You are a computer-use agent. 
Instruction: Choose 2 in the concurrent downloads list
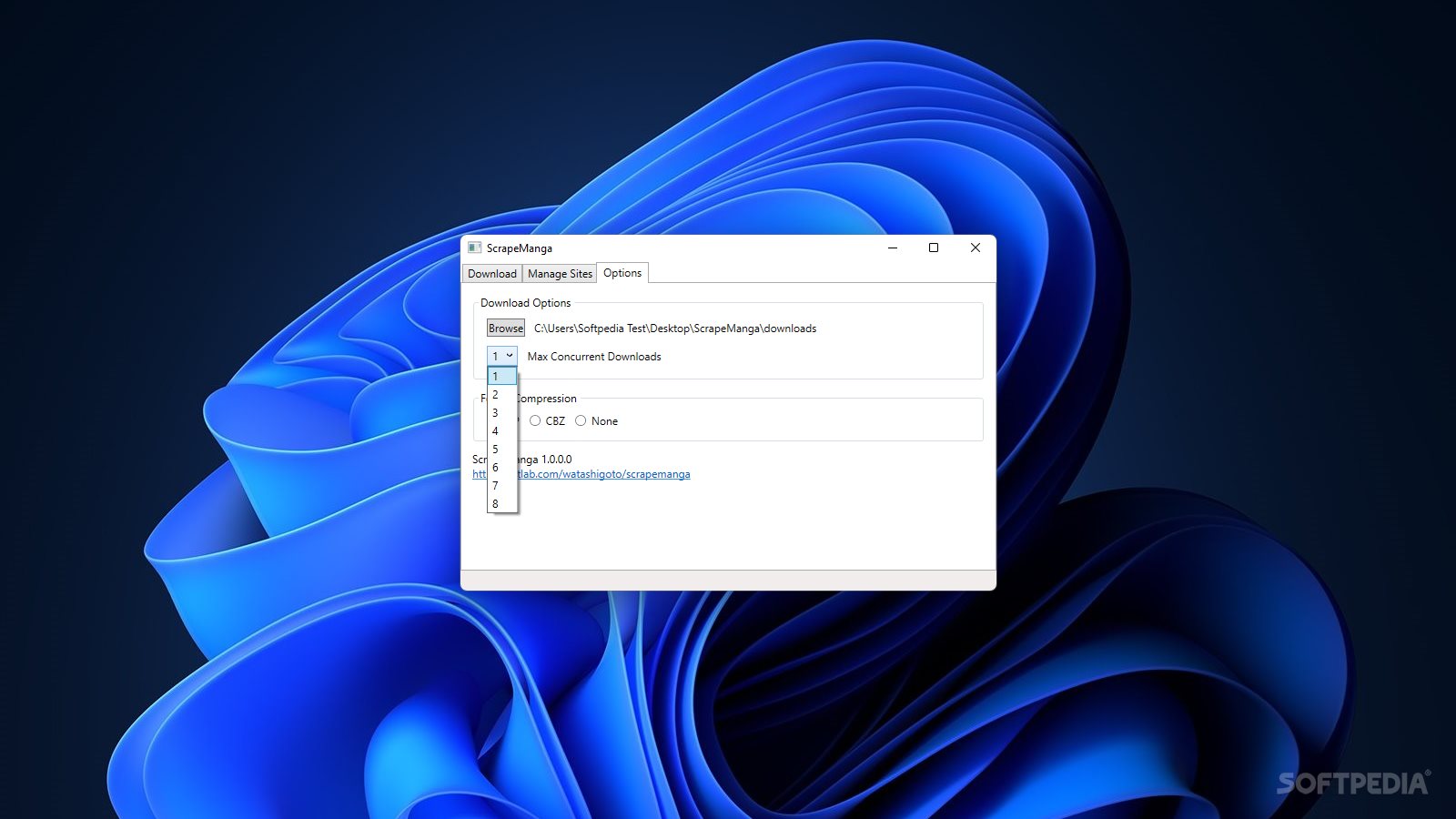click(x=502, y=395)
